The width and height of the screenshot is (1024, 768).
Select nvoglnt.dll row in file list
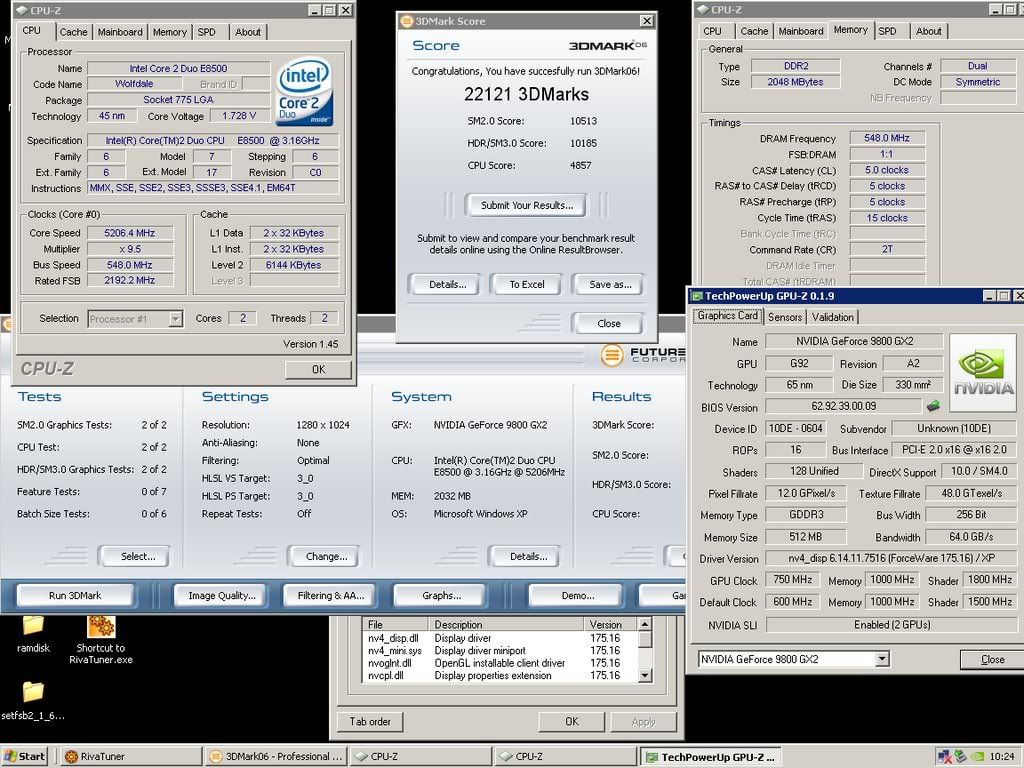click(x=499, y=663)
